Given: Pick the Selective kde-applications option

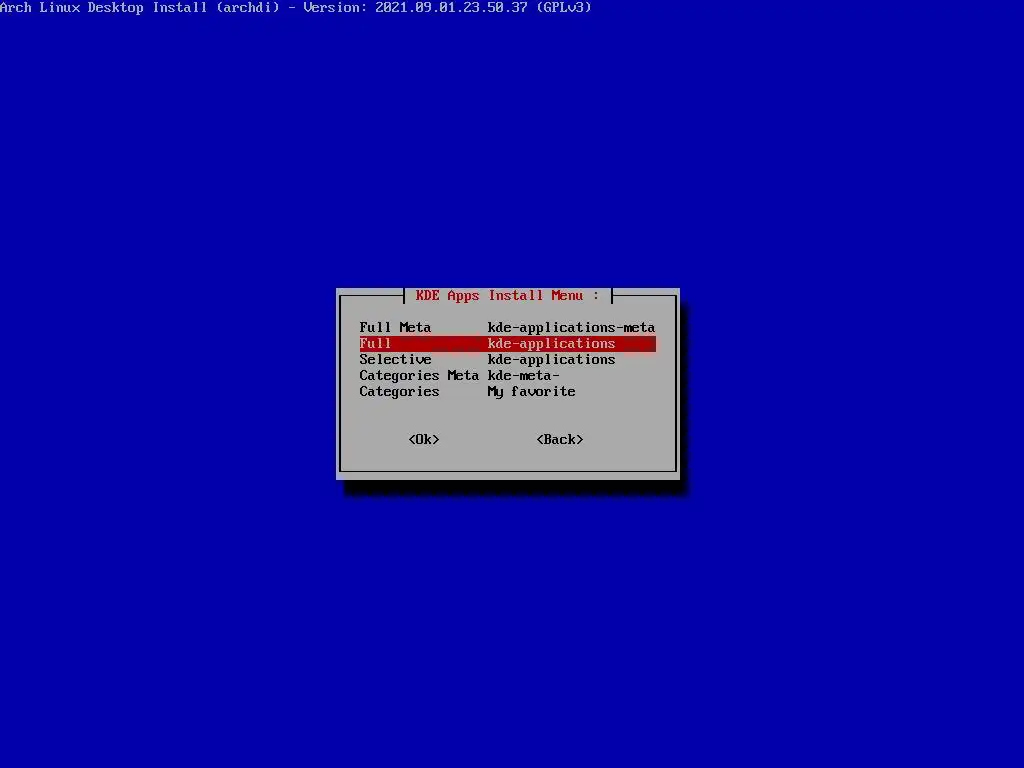Looking at the screenshot, I should [x=507, y=359].
